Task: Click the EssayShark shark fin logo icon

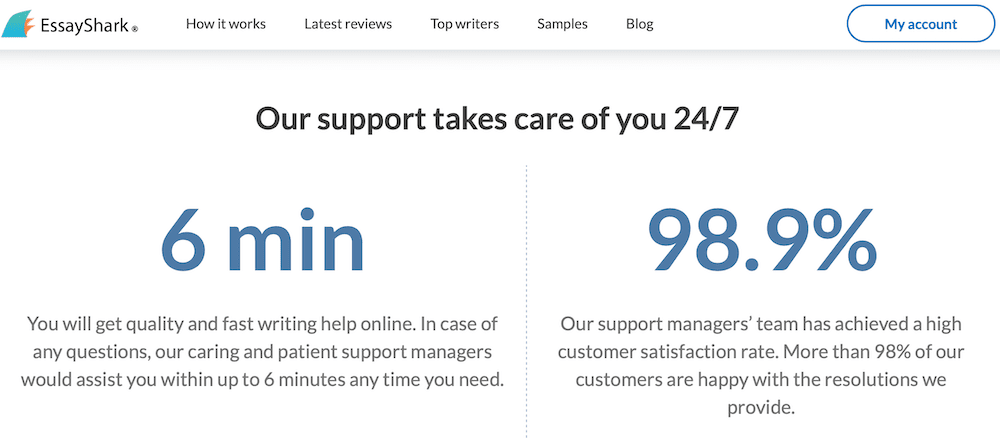Action: point(19,25)
